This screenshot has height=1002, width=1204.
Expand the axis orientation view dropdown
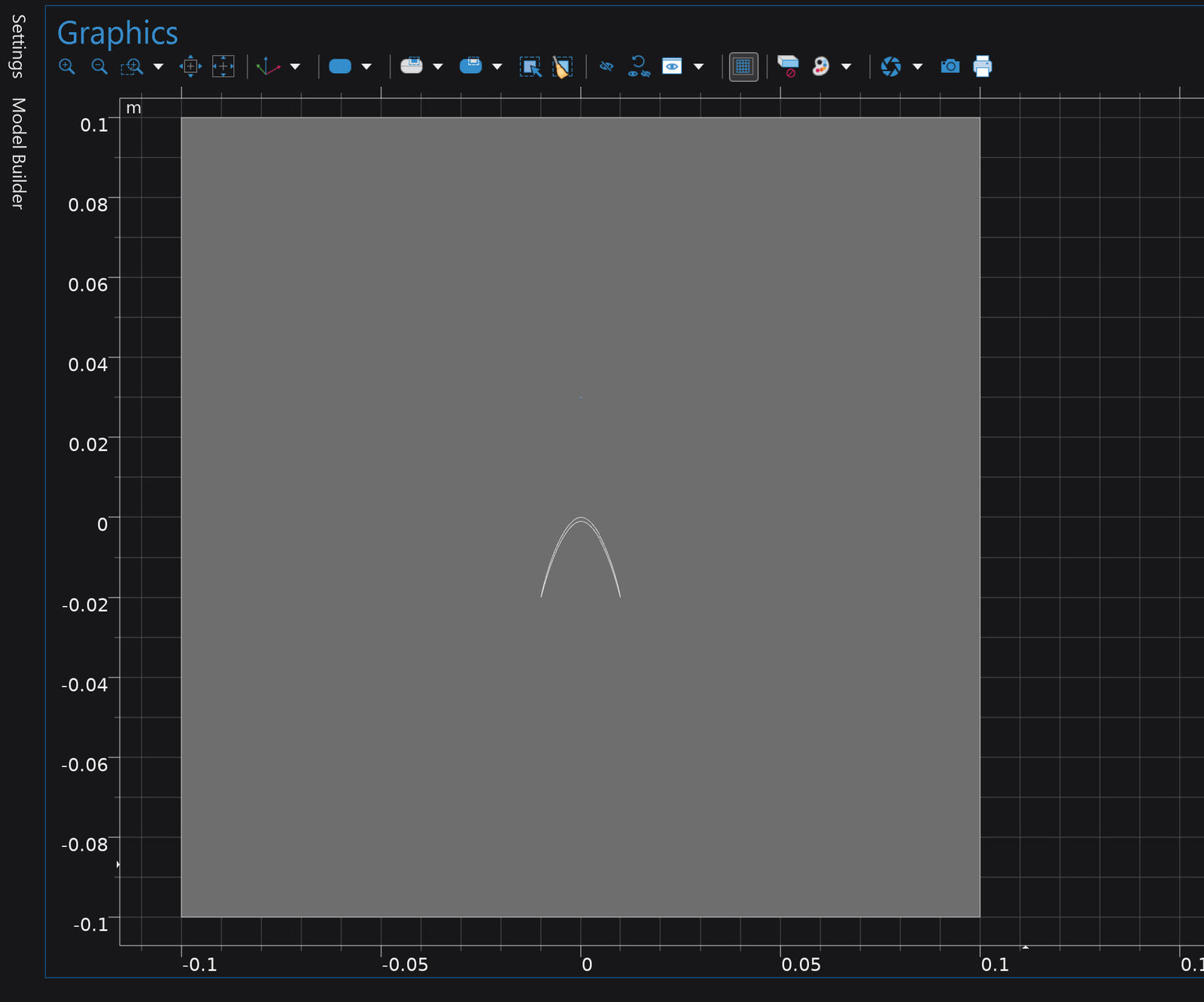(296, 66)
